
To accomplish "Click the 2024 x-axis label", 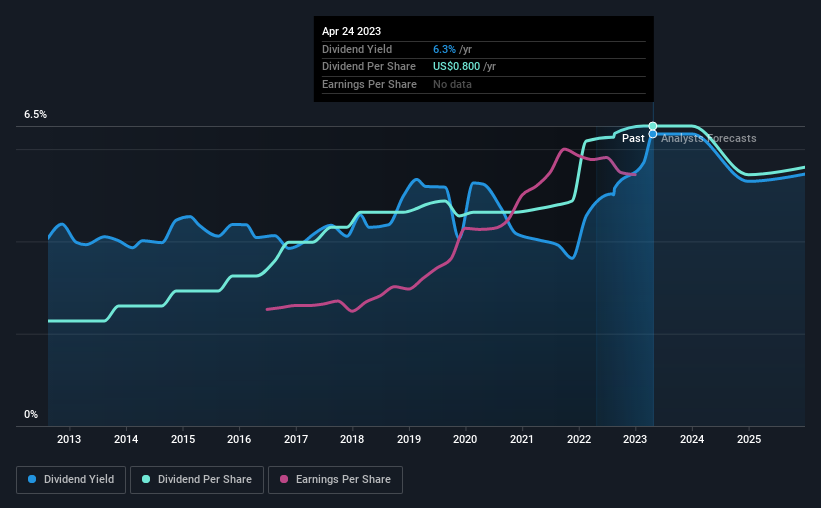I will coord(692,439).
